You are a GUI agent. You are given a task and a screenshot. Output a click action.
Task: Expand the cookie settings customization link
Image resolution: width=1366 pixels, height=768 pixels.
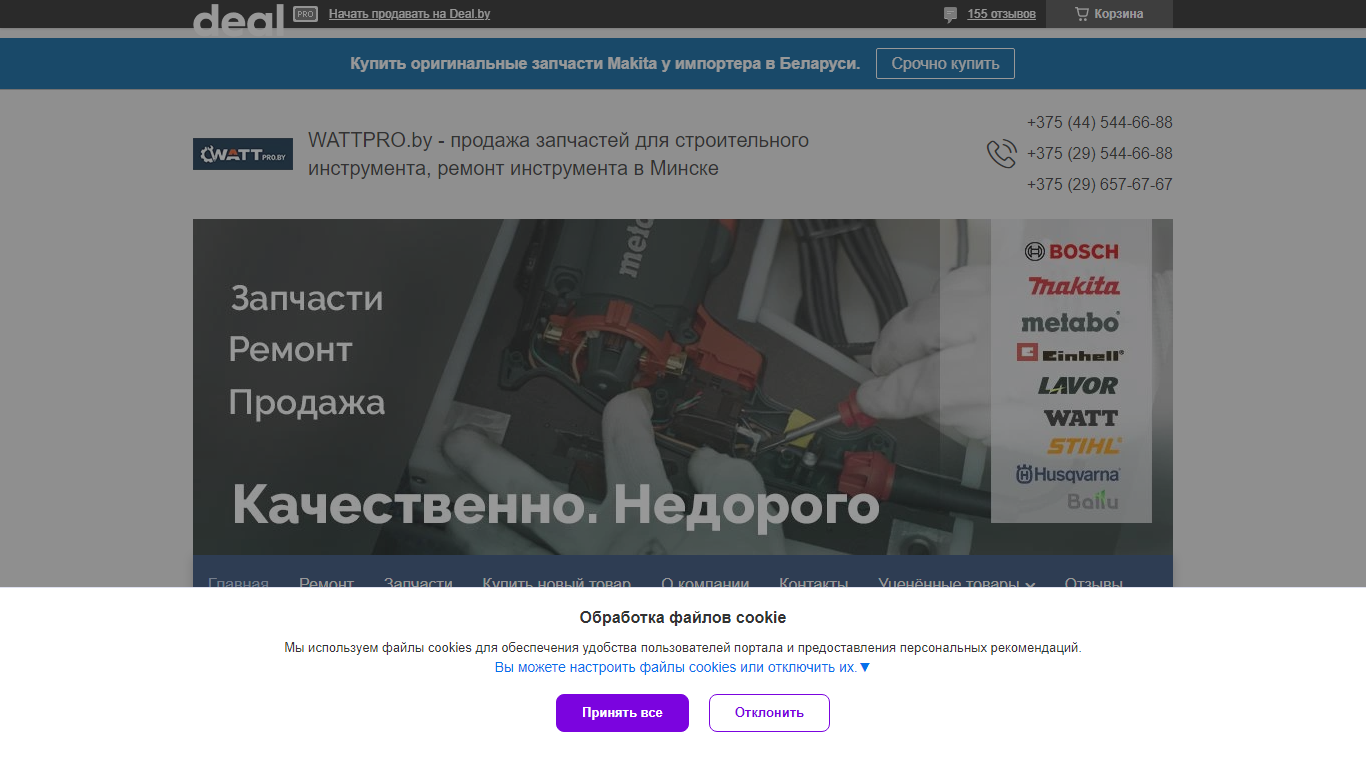[x=682, y=667]
